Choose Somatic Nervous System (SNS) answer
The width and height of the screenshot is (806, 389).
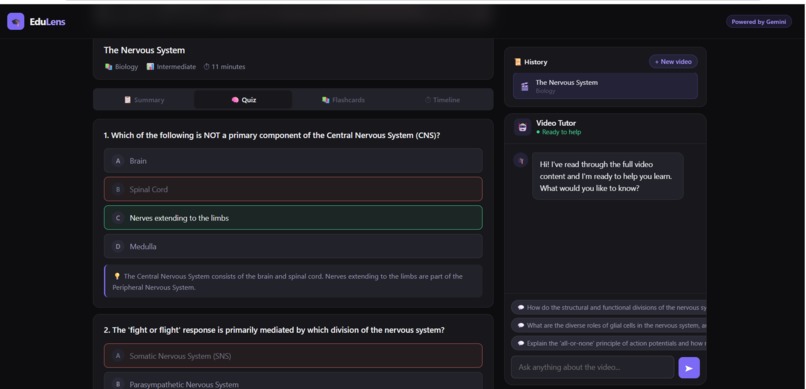pyautogui.click(x=293, y=356)
